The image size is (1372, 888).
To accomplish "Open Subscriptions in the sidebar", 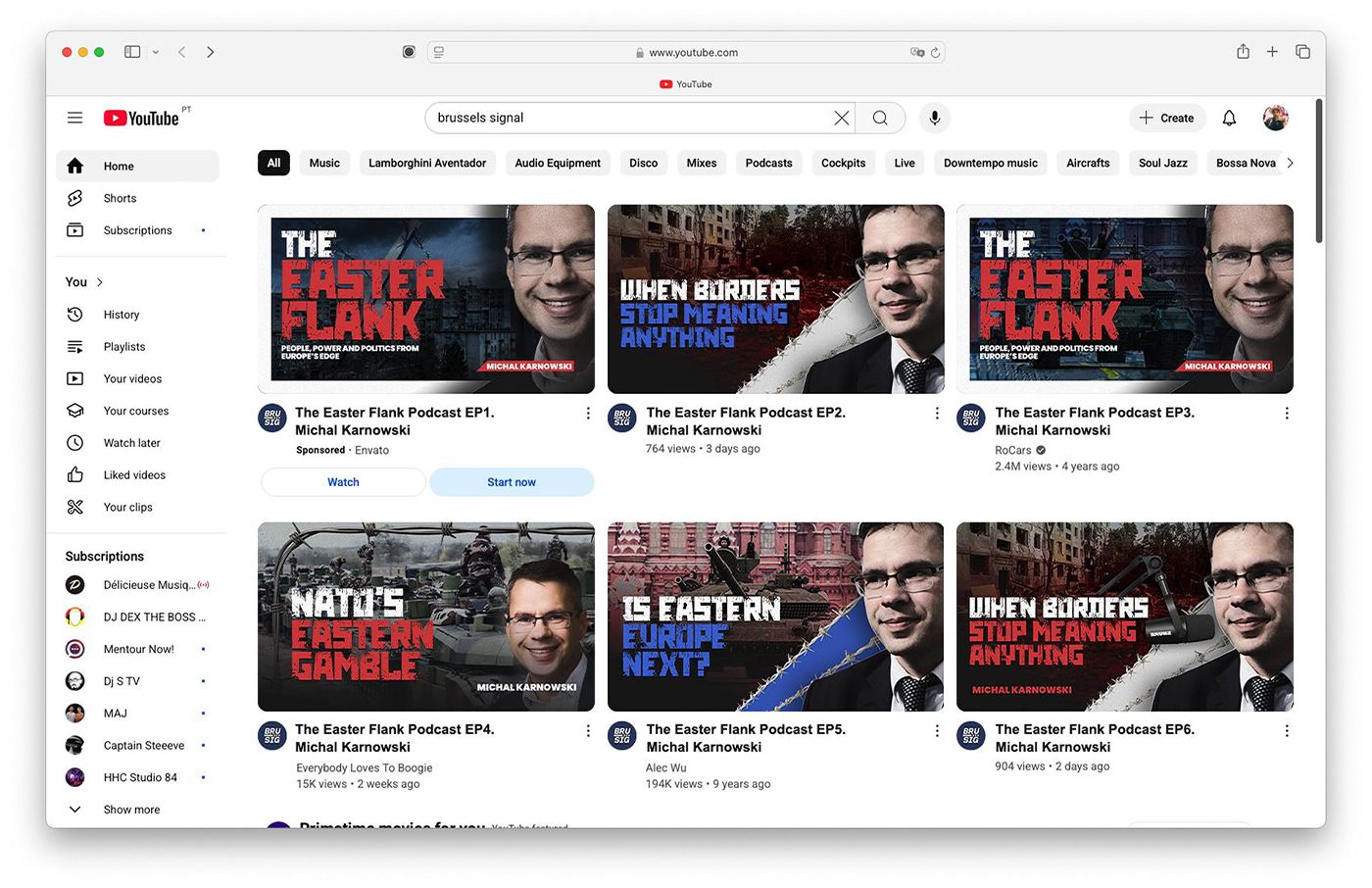I will [137, 230].
